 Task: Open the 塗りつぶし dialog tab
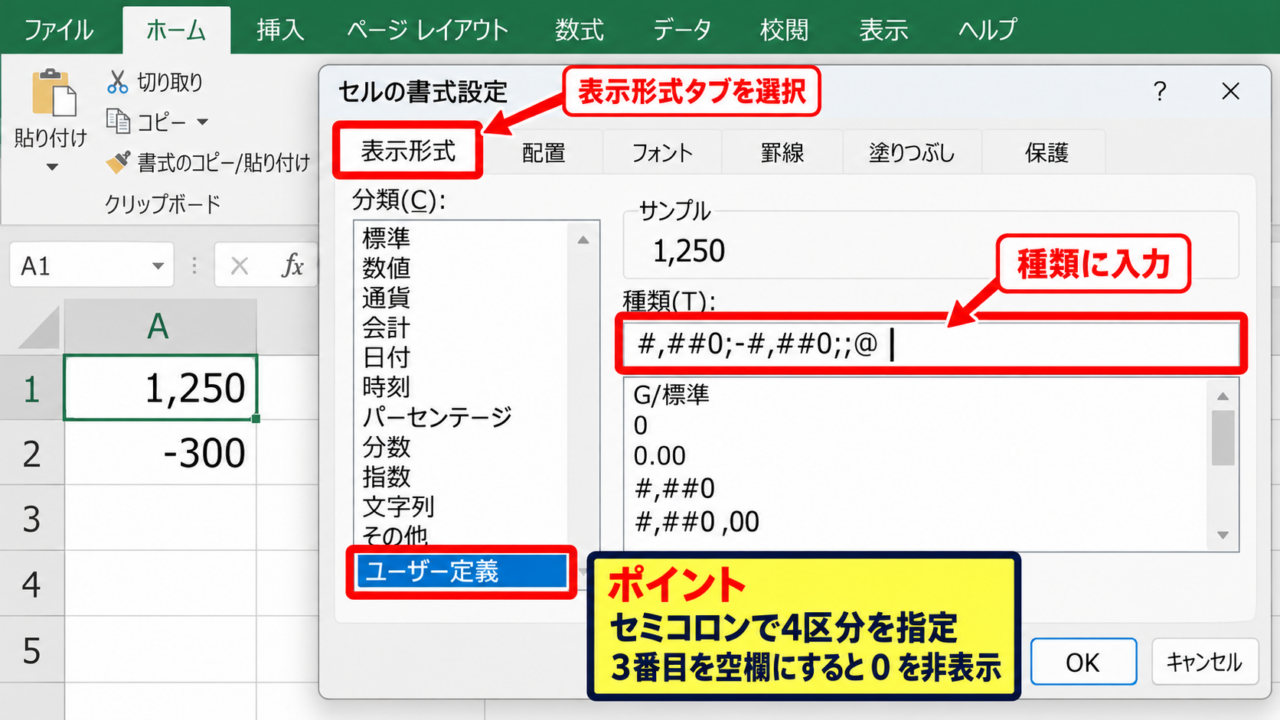912,153
